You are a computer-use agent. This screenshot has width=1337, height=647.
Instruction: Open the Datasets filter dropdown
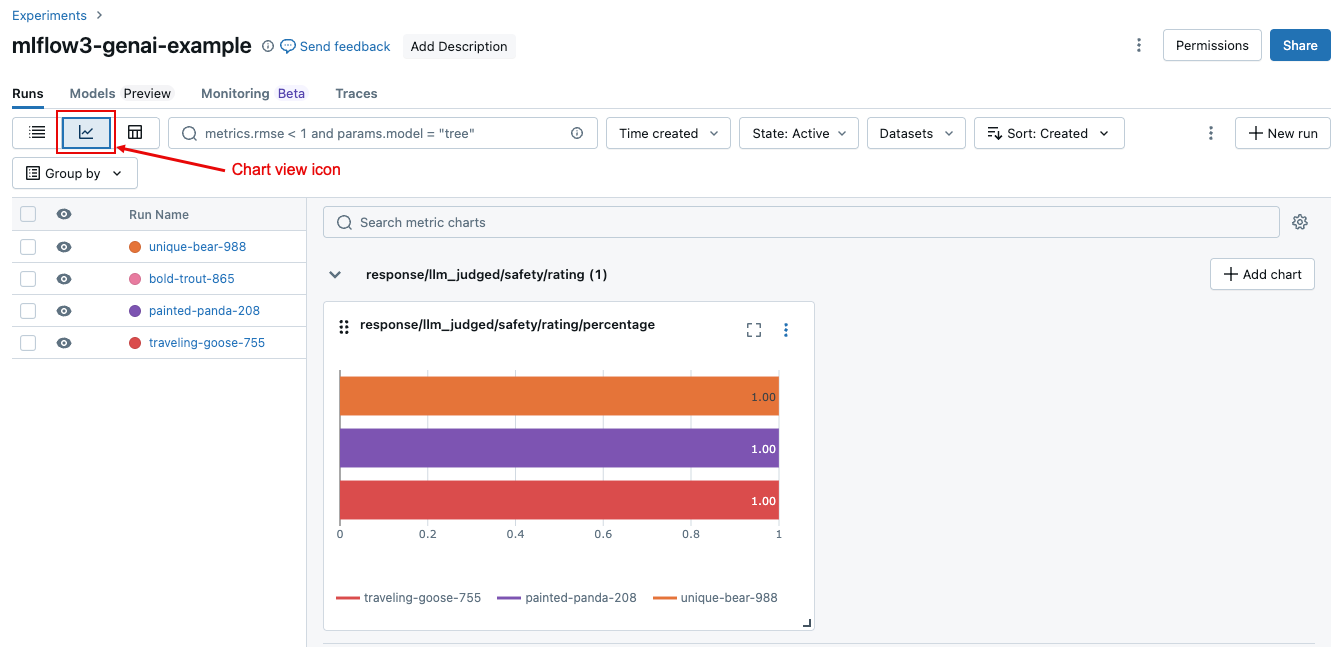(x=915, y=132)
